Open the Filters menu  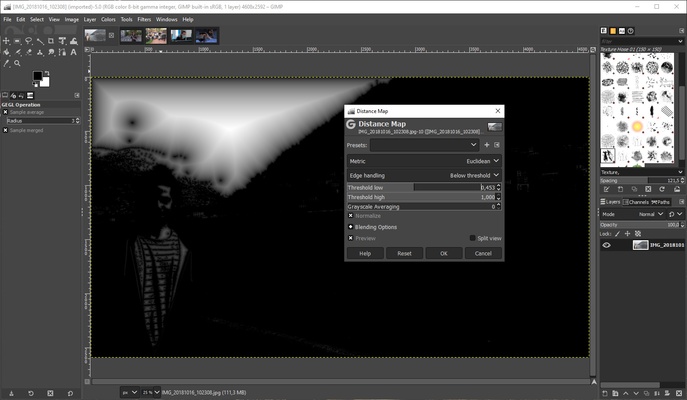point(144,19)
